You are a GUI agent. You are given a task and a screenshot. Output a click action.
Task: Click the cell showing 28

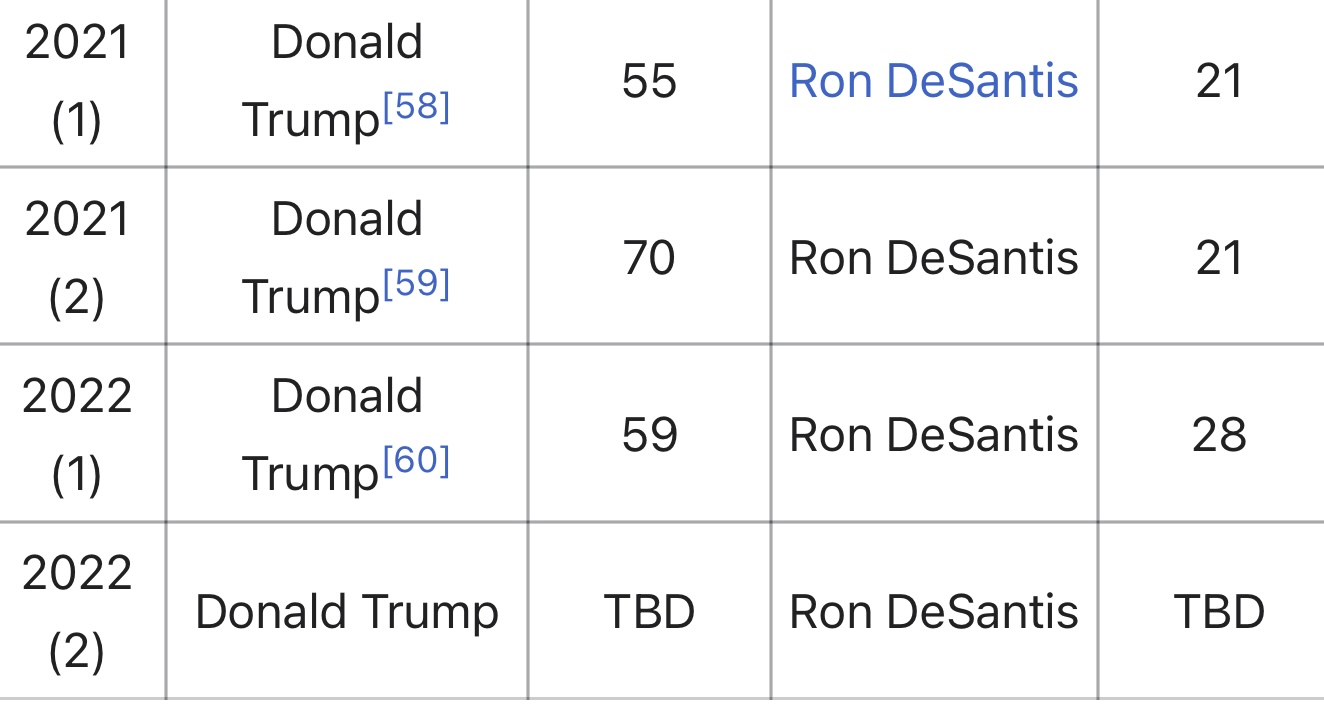point(1219,435)
